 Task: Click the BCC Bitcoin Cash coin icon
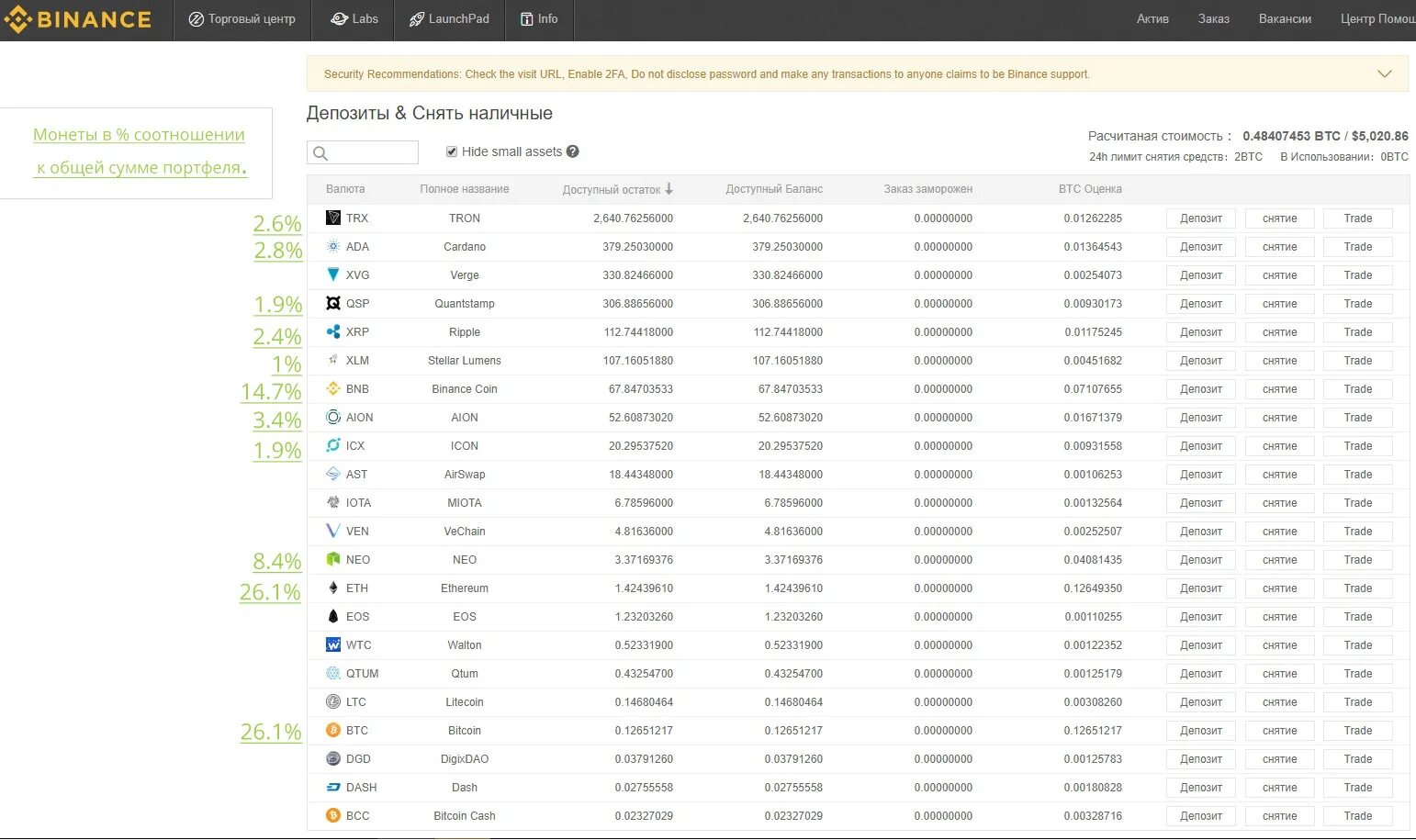(333, 816)
